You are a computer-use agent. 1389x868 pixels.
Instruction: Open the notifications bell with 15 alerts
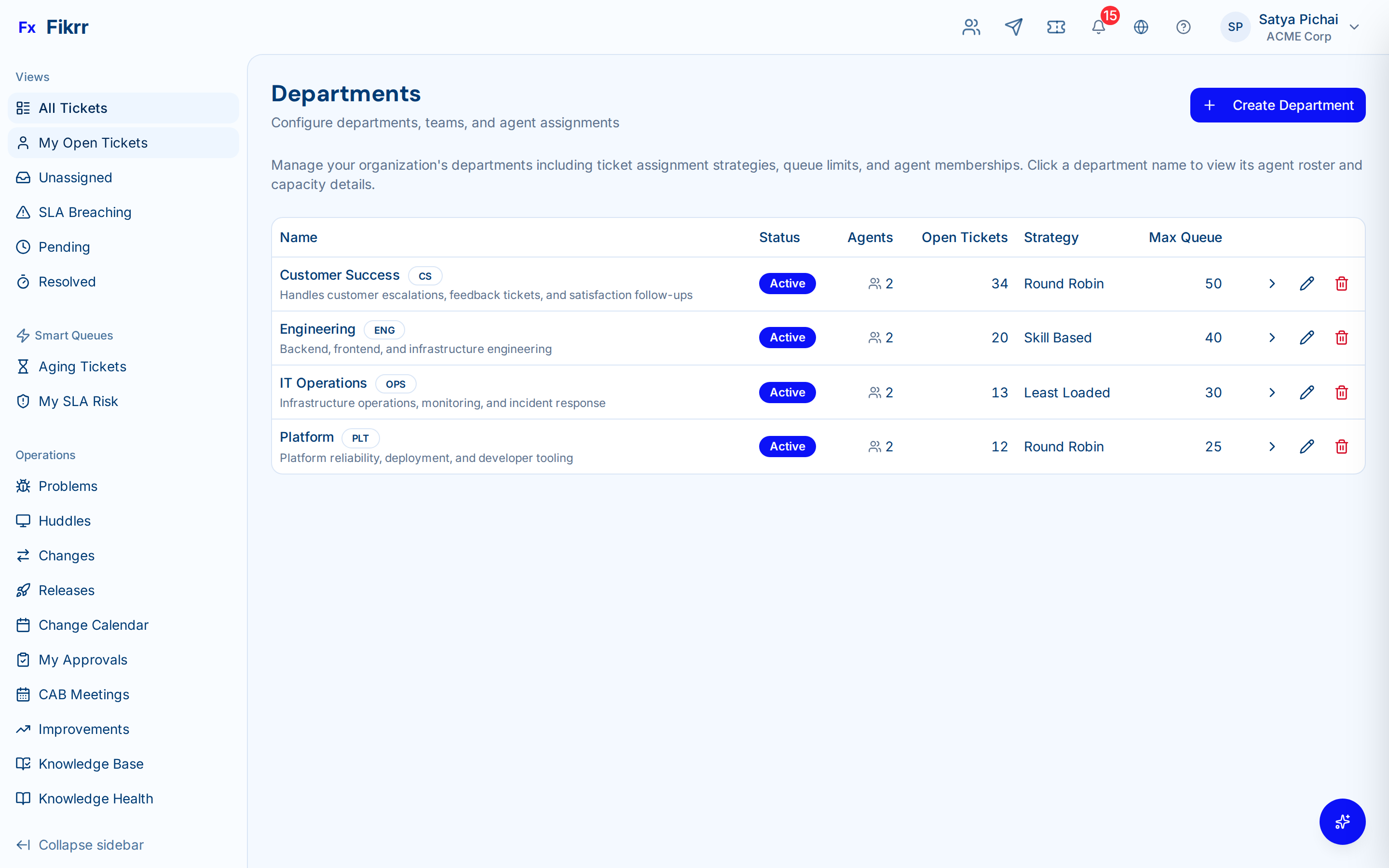tap(1098, 27)
